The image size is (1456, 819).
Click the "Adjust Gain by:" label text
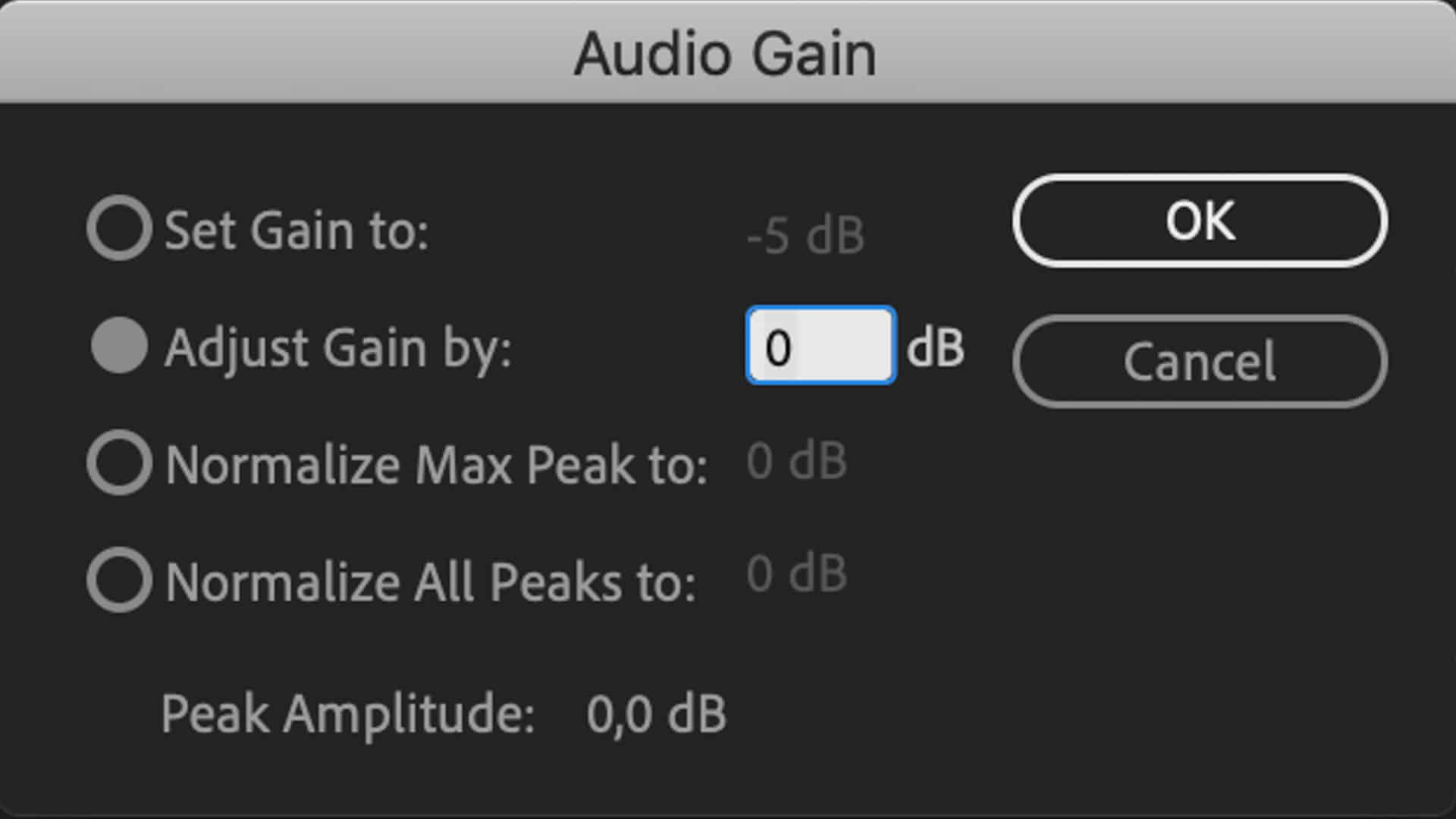tap(338, 348)
